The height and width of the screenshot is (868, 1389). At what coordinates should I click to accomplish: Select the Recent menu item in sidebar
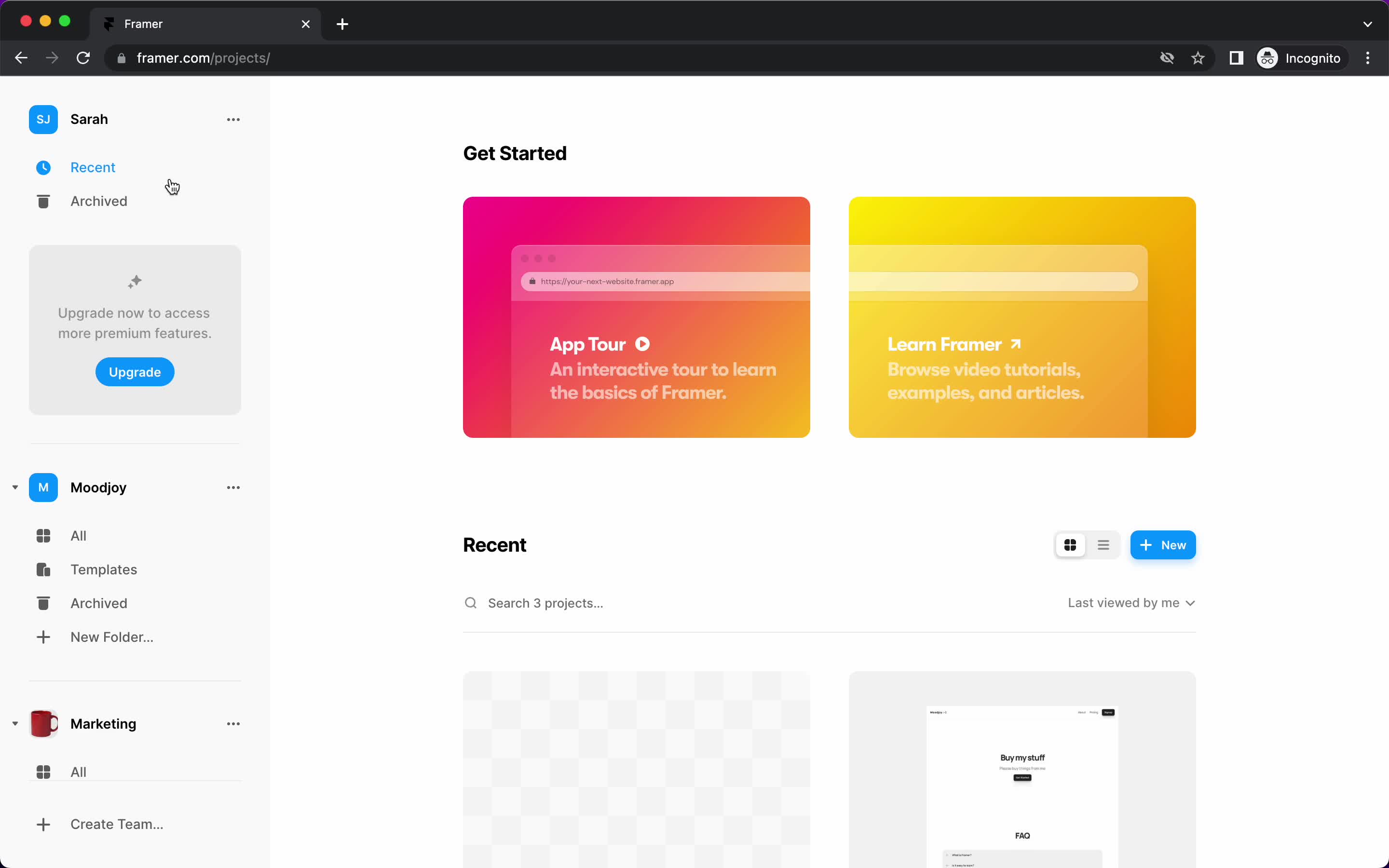pos(93,167)
